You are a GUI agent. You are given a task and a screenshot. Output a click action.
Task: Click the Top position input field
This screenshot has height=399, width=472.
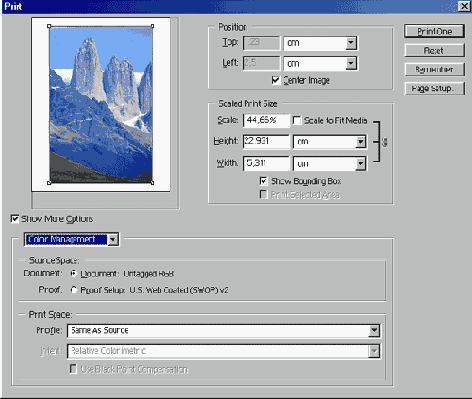[x=261, y=43]
